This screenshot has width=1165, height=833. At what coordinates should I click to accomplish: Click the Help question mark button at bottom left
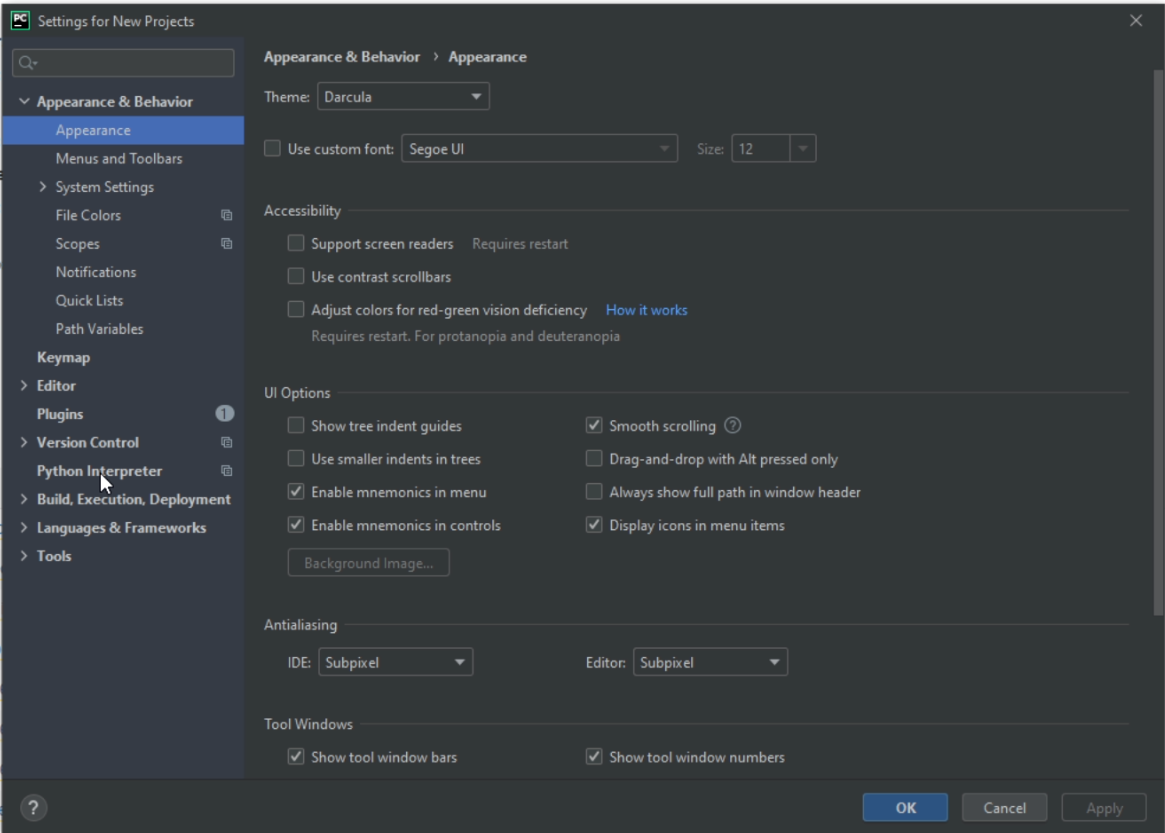coord(33,808)
